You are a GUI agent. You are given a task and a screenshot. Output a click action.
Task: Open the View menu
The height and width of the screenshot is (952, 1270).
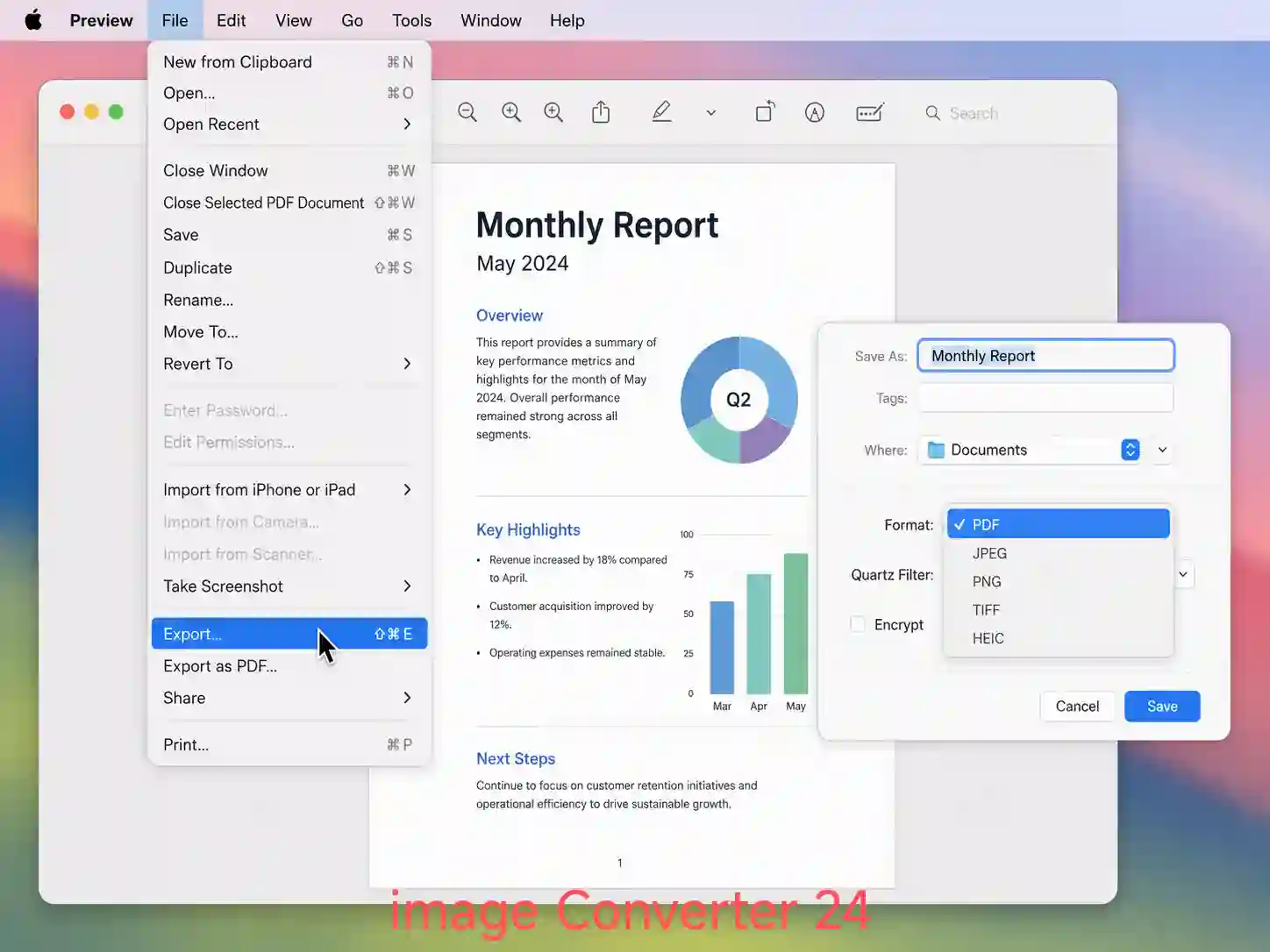pos(293,20)
